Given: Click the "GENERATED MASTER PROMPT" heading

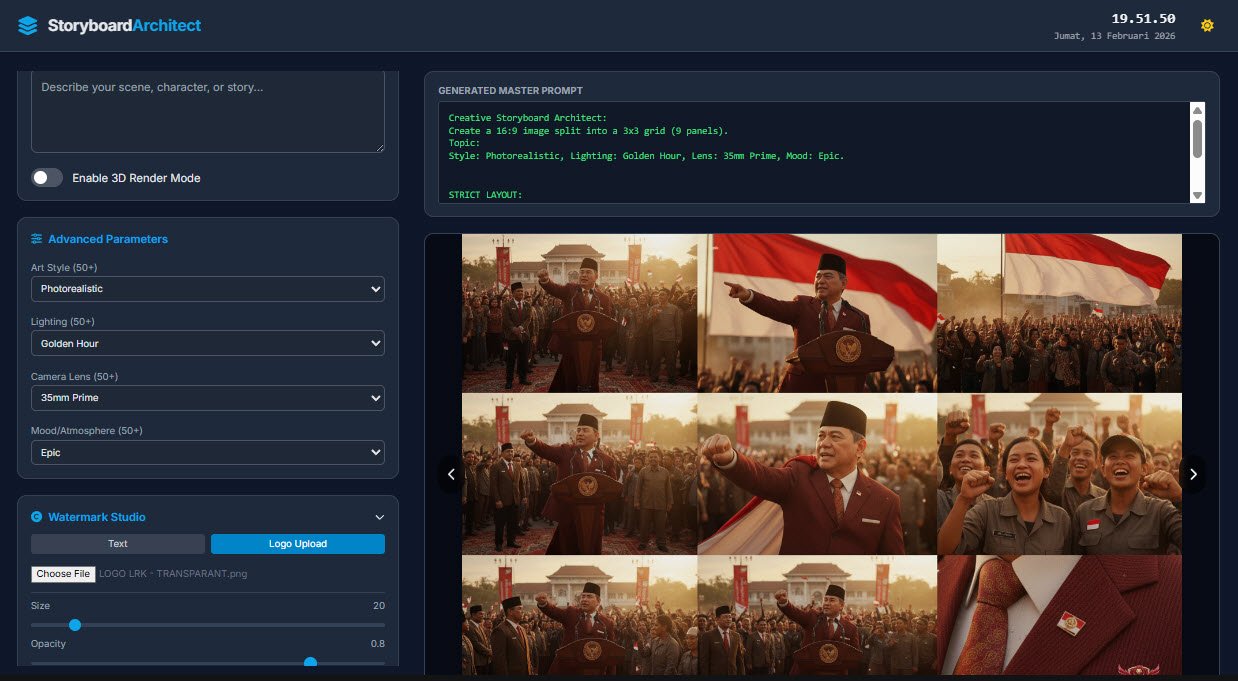Looking at the screenshot, I should 510,91.
